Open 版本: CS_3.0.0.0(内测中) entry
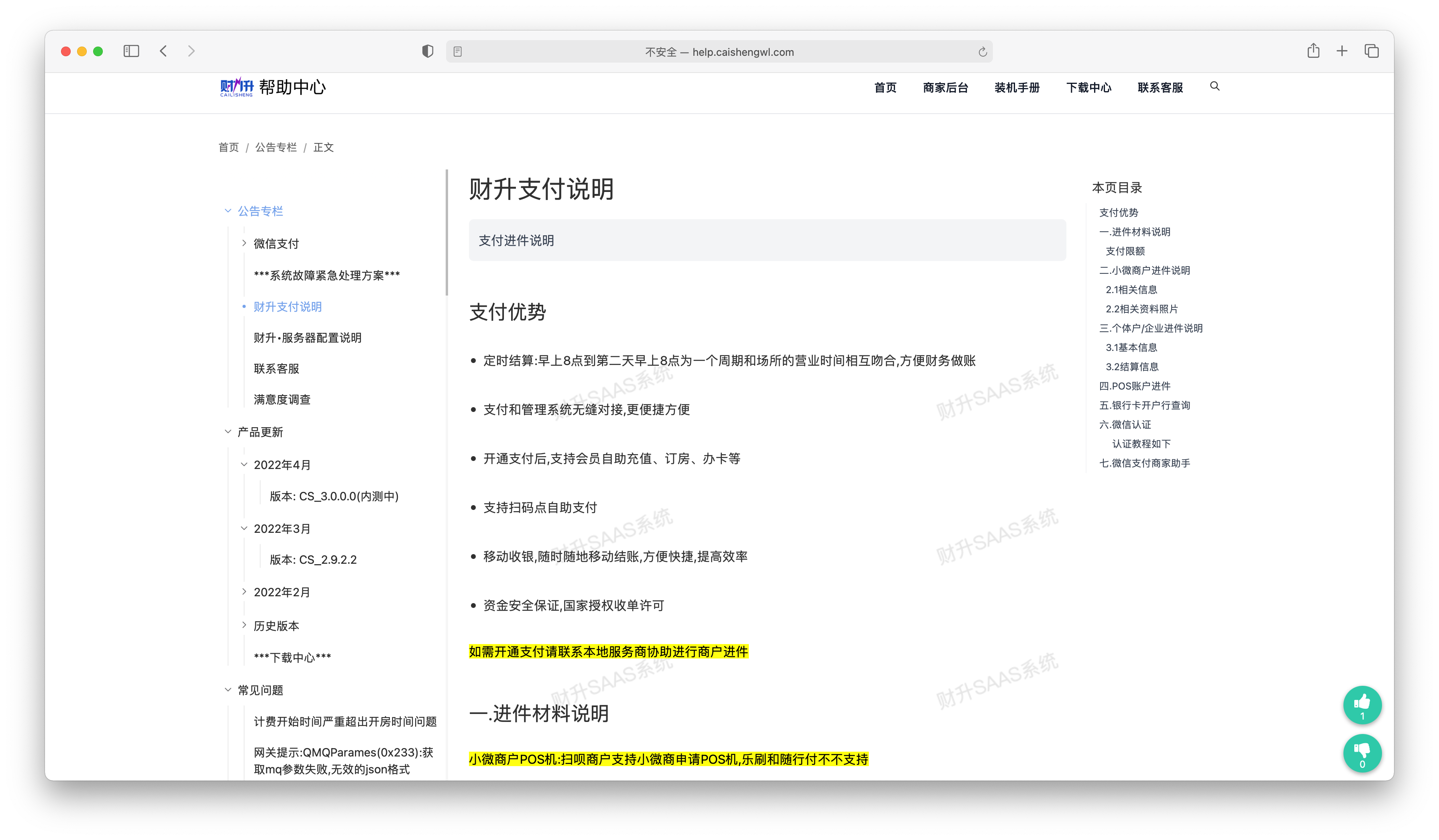 [334, 496]
